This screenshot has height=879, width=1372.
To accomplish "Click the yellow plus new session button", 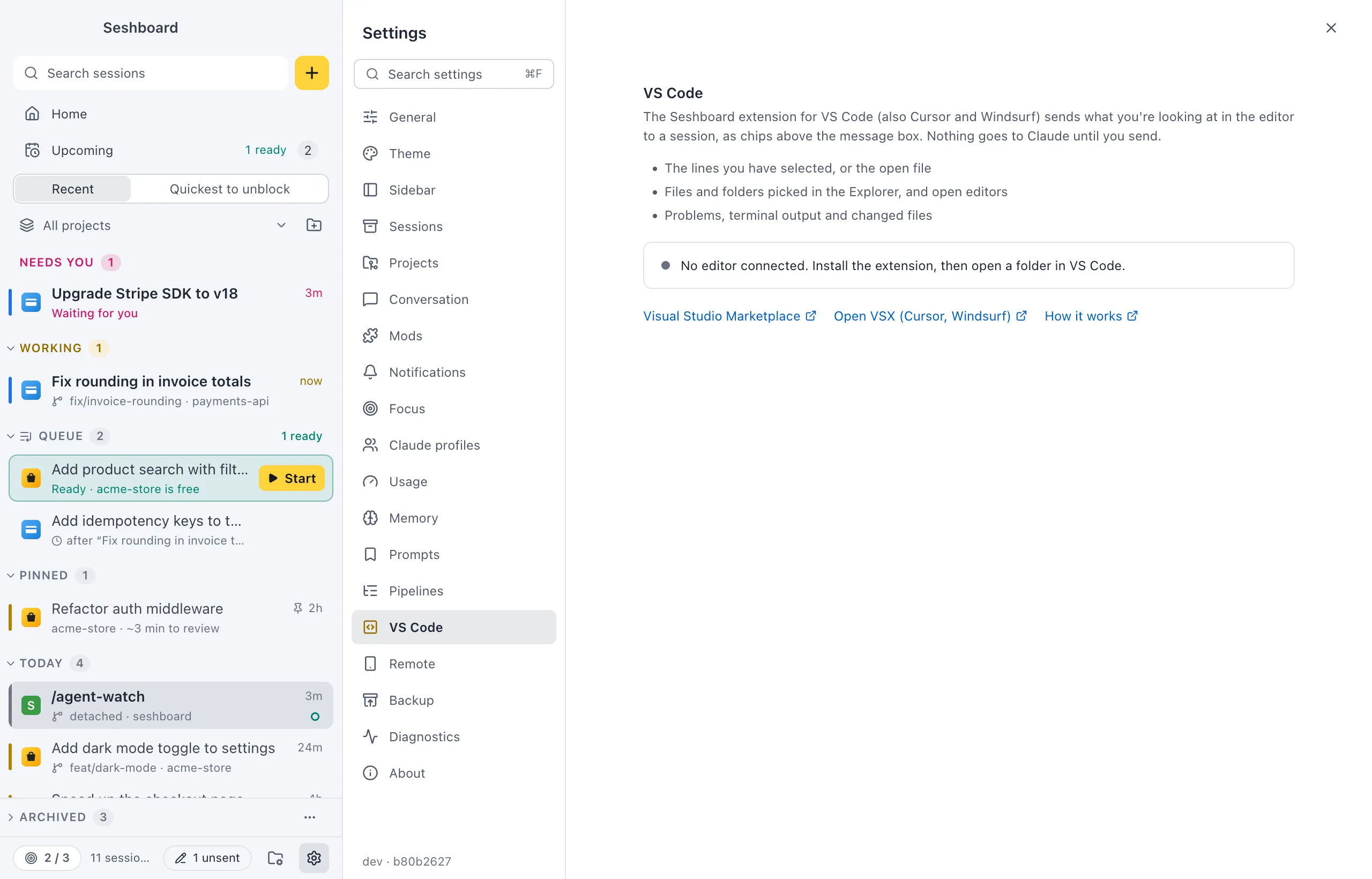I will tap(311, 73).
